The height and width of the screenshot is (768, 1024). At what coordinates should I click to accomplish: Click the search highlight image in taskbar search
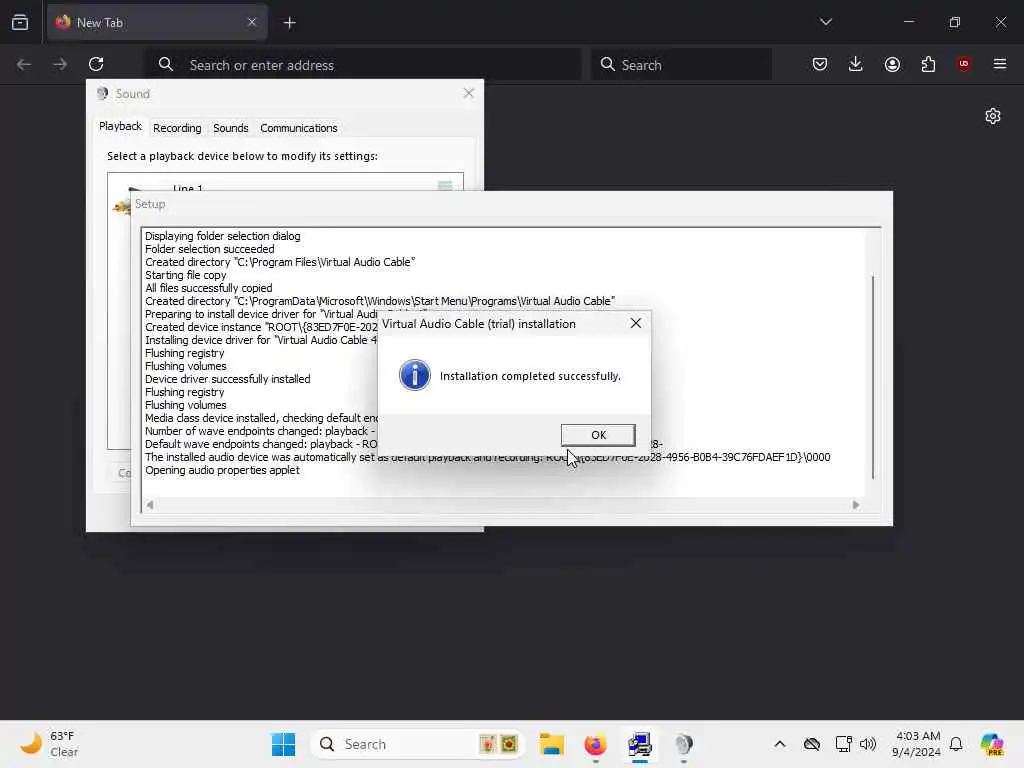pyautogui.click(x=499, y=744)
